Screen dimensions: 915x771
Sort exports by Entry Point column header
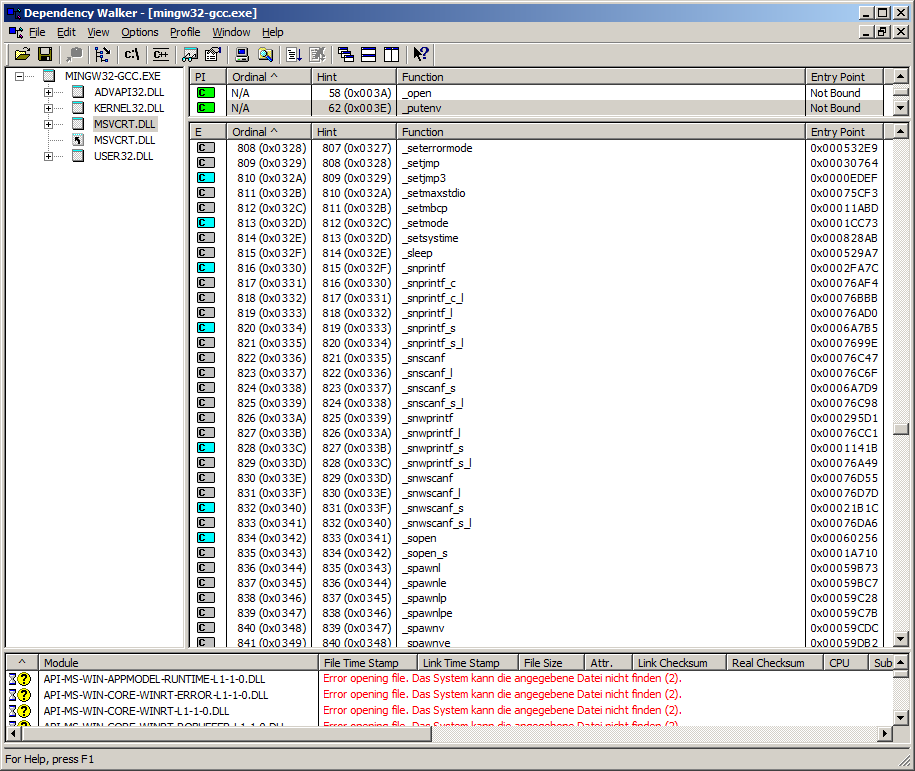point(844,132)
